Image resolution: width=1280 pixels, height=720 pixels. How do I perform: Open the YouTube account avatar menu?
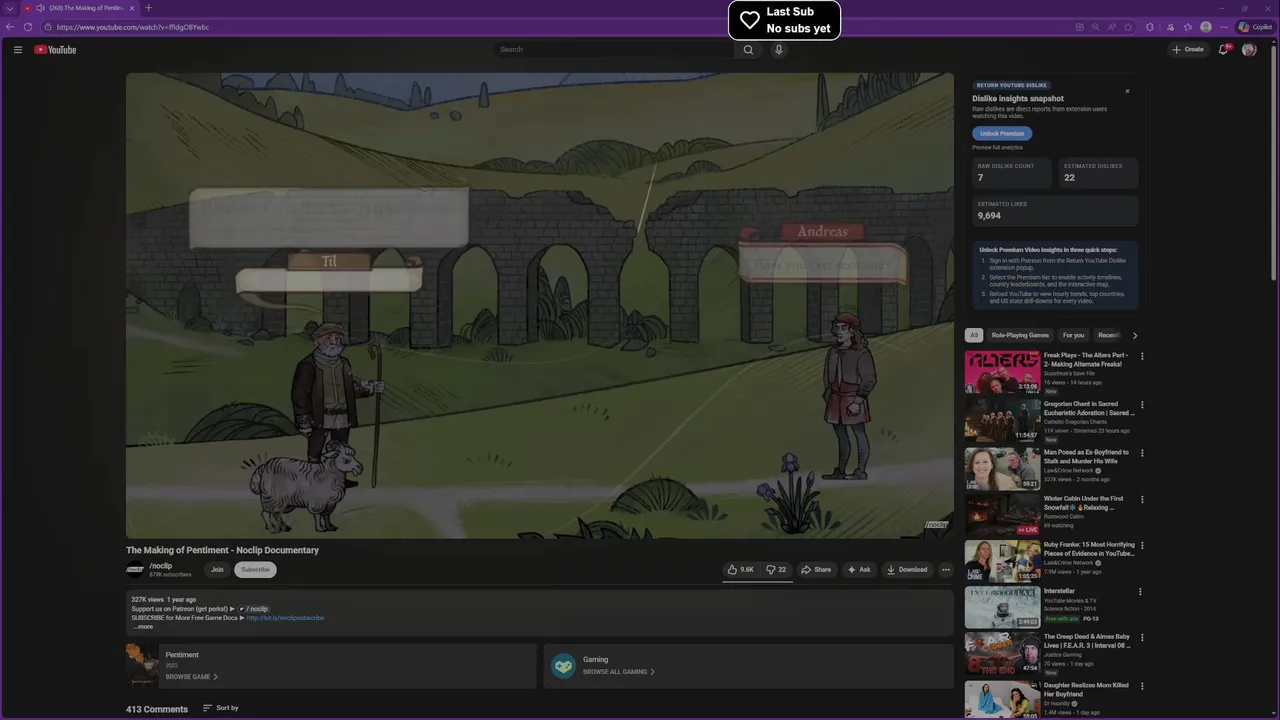tap(1249, 49)
